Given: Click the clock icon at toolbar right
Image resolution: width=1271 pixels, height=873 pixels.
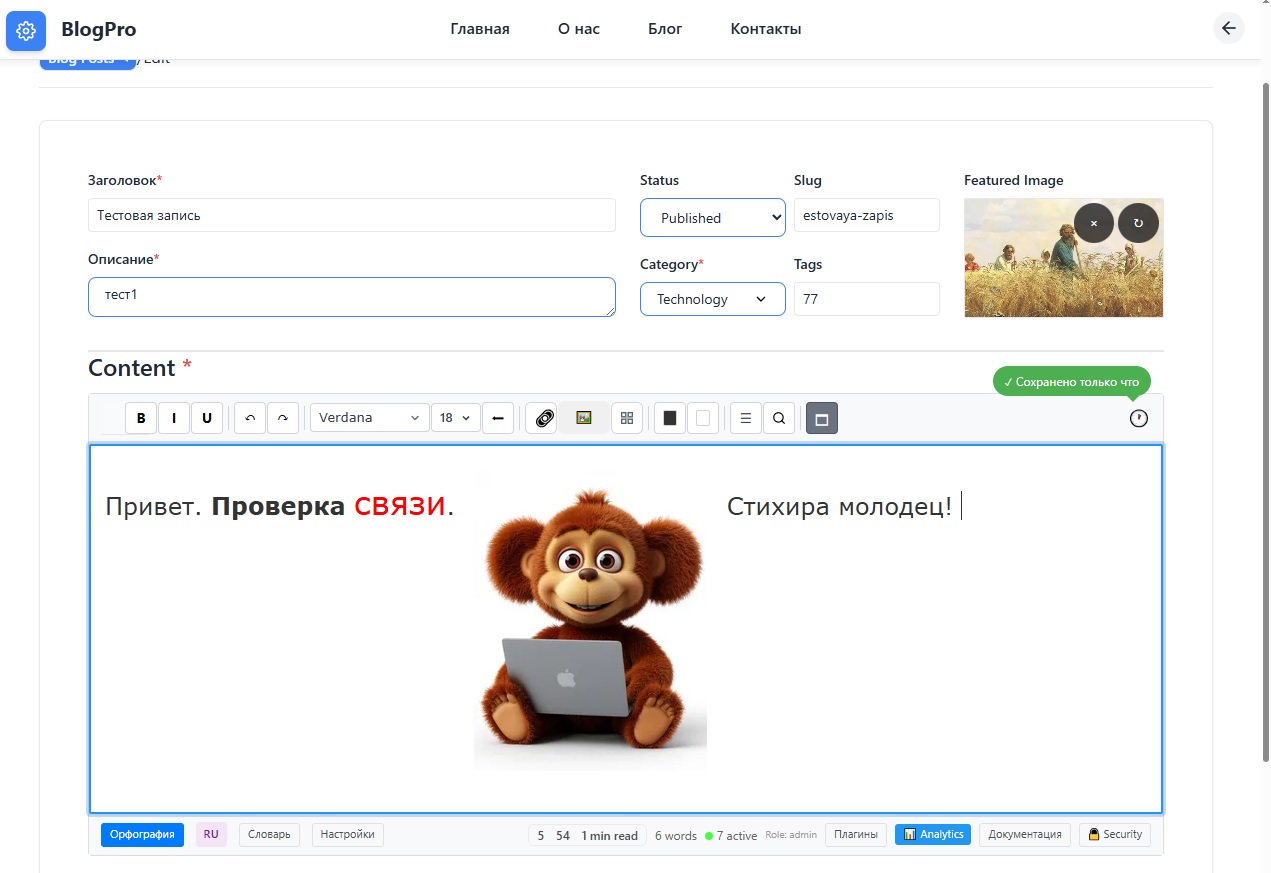Looking at the screenshot, I should point(1139,418).
